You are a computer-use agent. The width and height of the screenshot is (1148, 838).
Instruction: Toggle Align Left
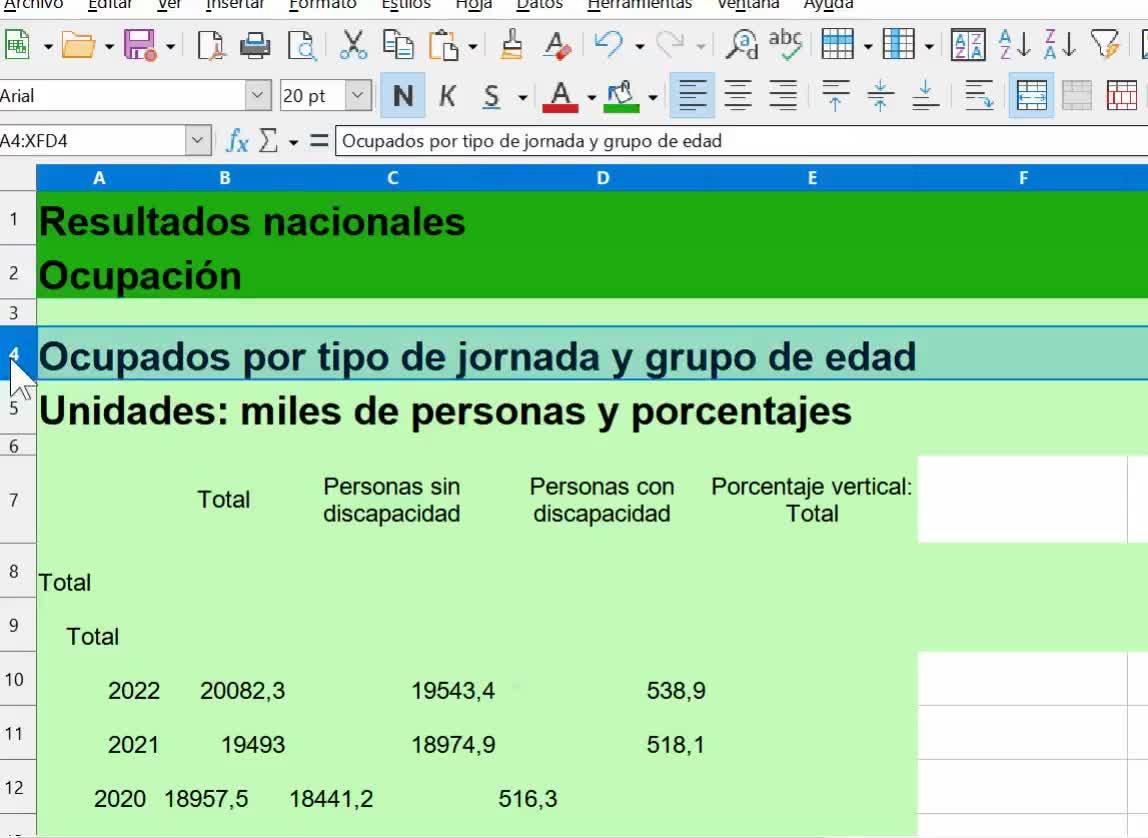click(692, 96)
